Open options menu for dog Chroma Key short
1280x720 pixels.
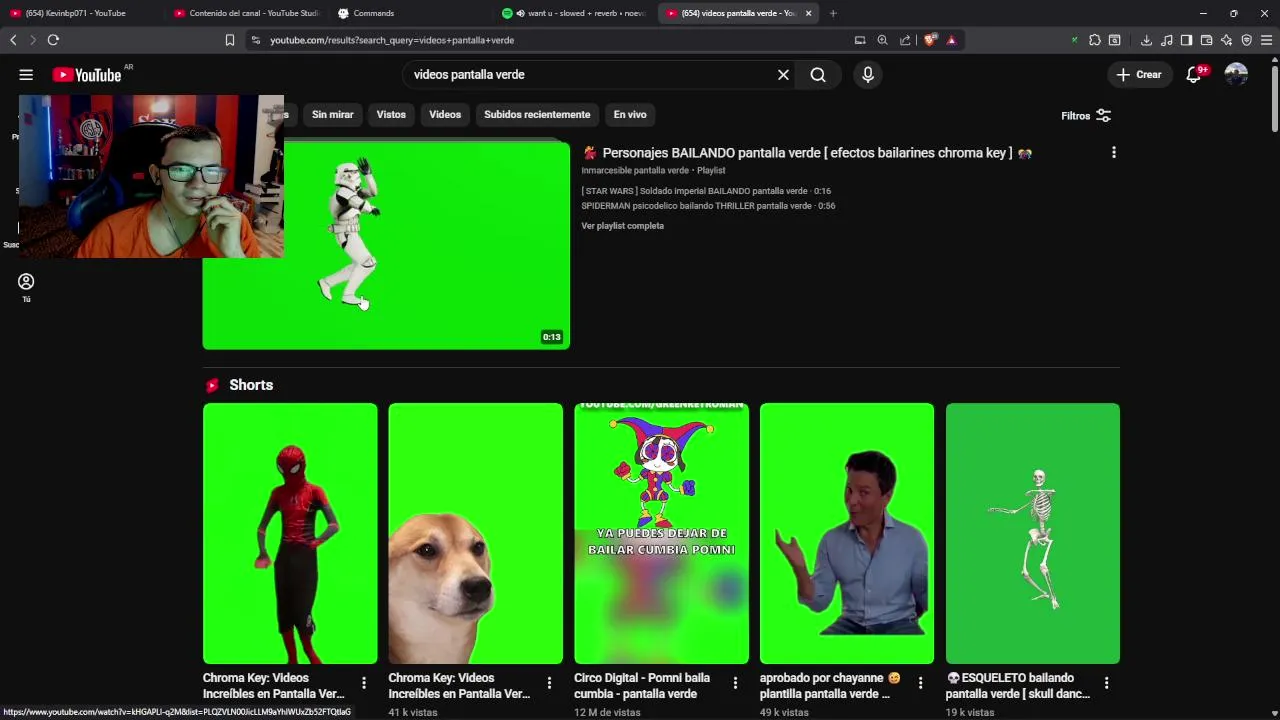pyautogui.click(x=549, y=683)
